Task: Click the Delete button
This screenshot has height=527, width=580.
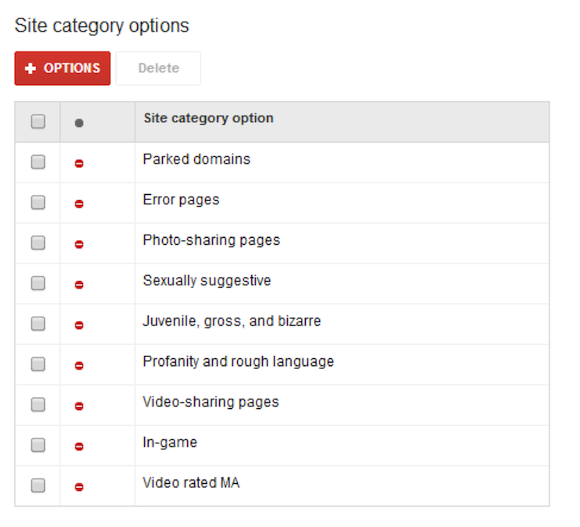Action: (x=158, y=68)
